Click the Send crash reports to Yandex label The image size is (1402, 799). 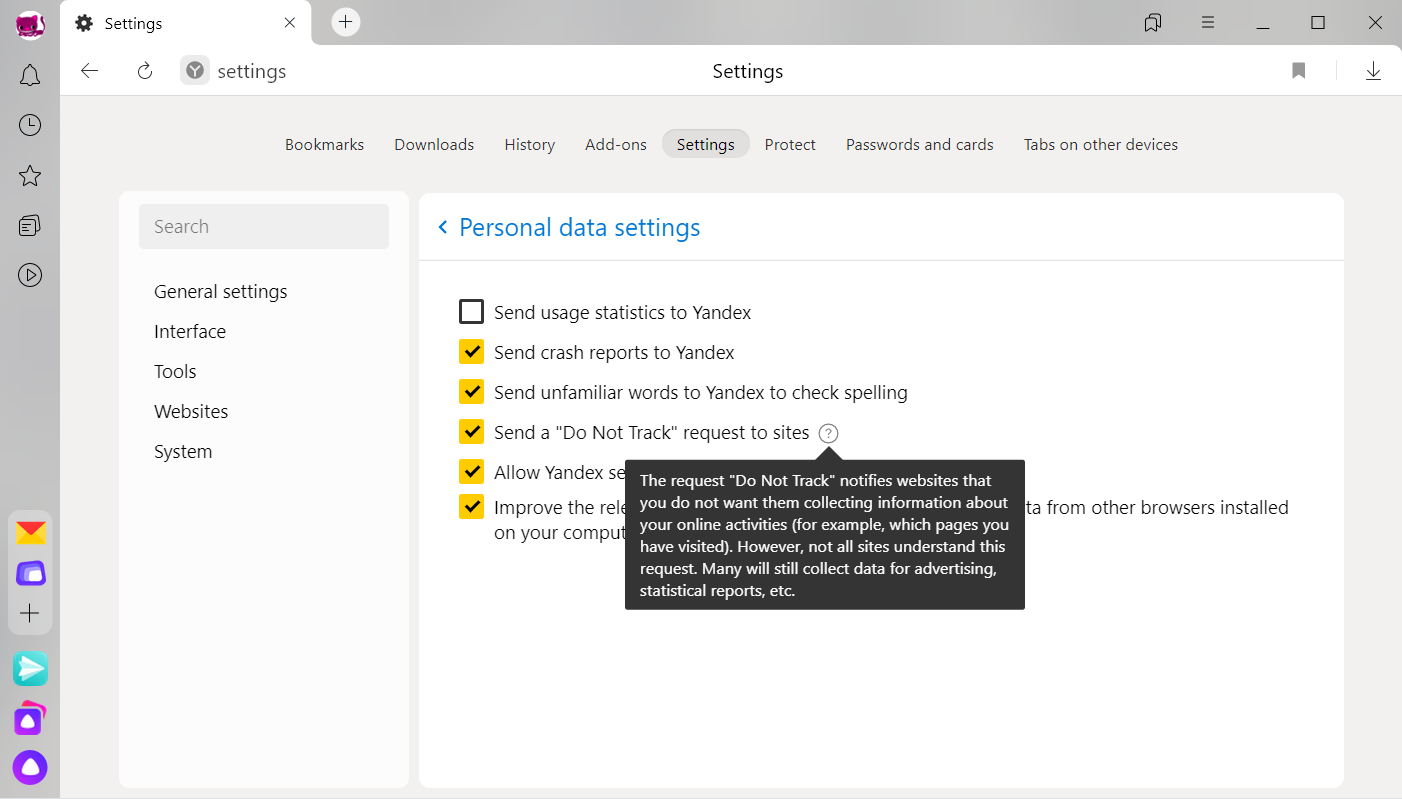tap(614, 352)
